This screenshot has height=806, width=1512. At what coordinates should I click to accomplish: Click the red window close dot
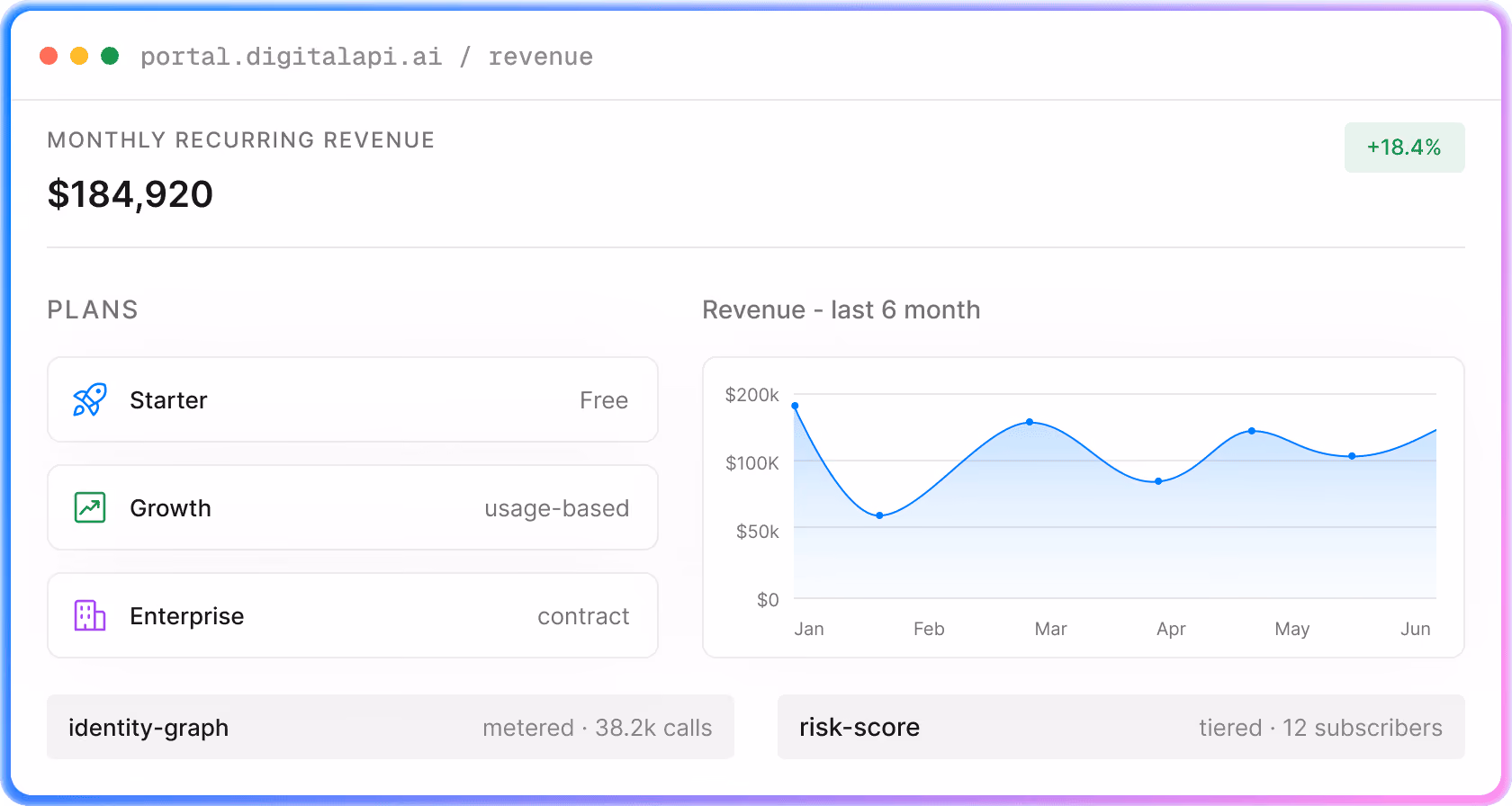coord(49,56)
